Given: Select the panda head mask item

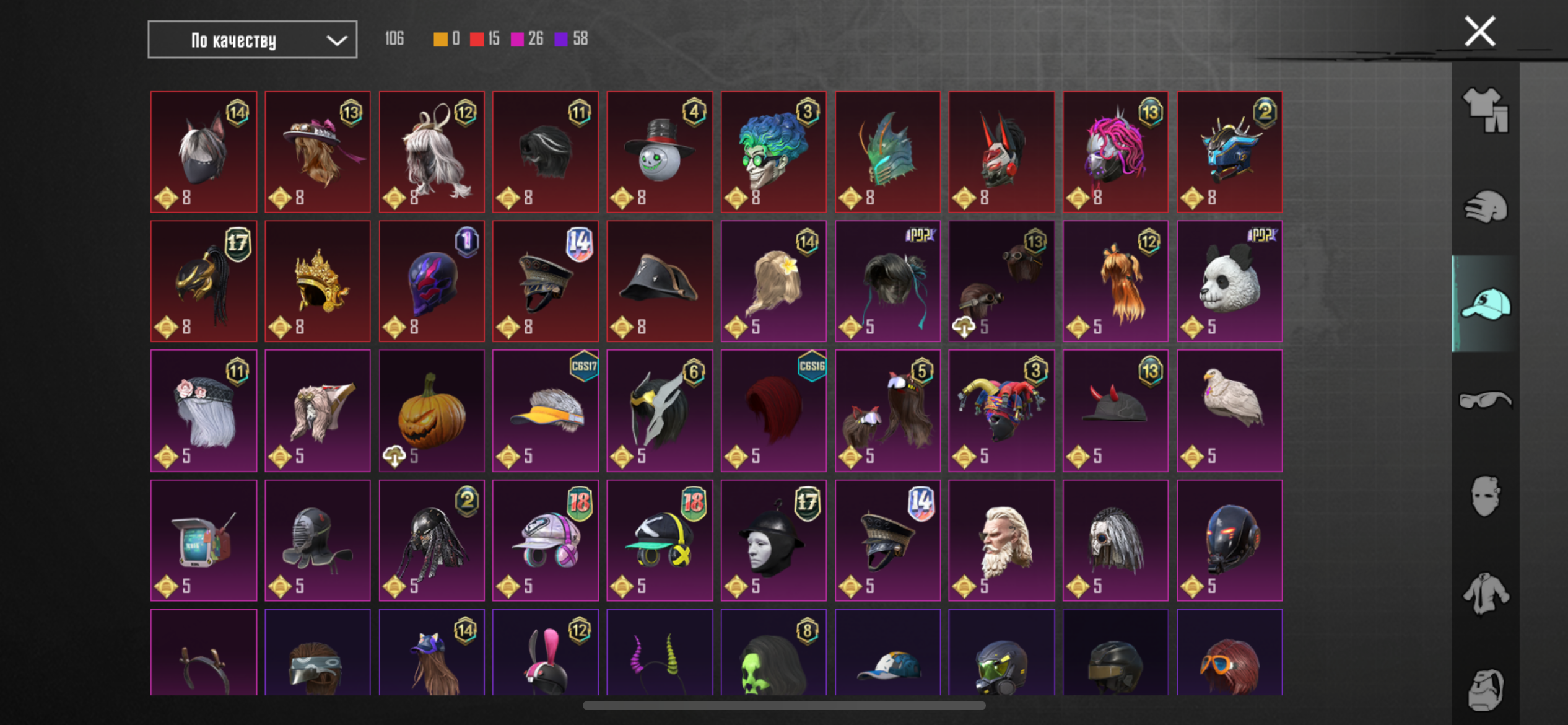Looking at the screenshot, I should pos(1229,281).
